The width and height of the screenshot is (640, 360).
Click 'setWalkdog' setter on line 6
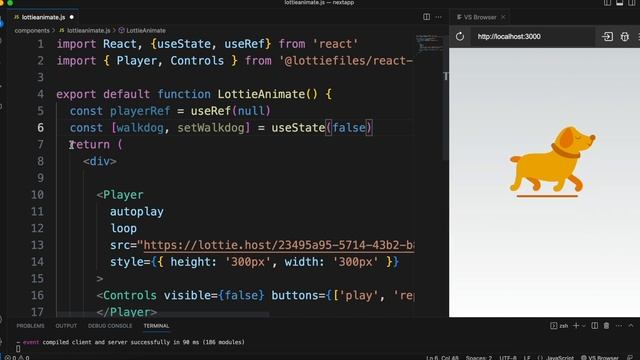pyautogui.click(x=211, y=128)
